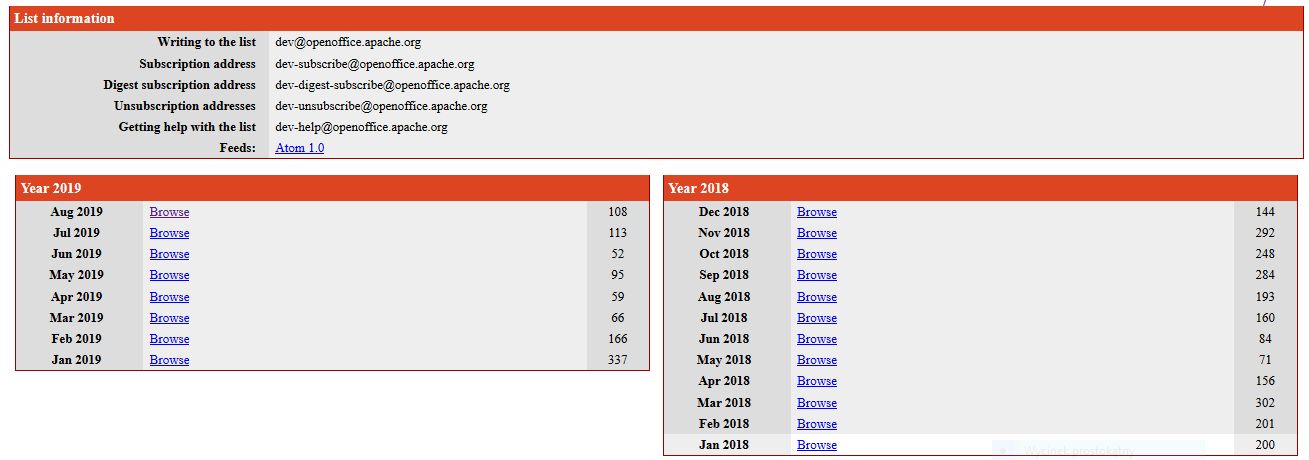Screen dimensions: 1309x460
Task: Browse the Jun 2019 archive
Action: (169, 254)
